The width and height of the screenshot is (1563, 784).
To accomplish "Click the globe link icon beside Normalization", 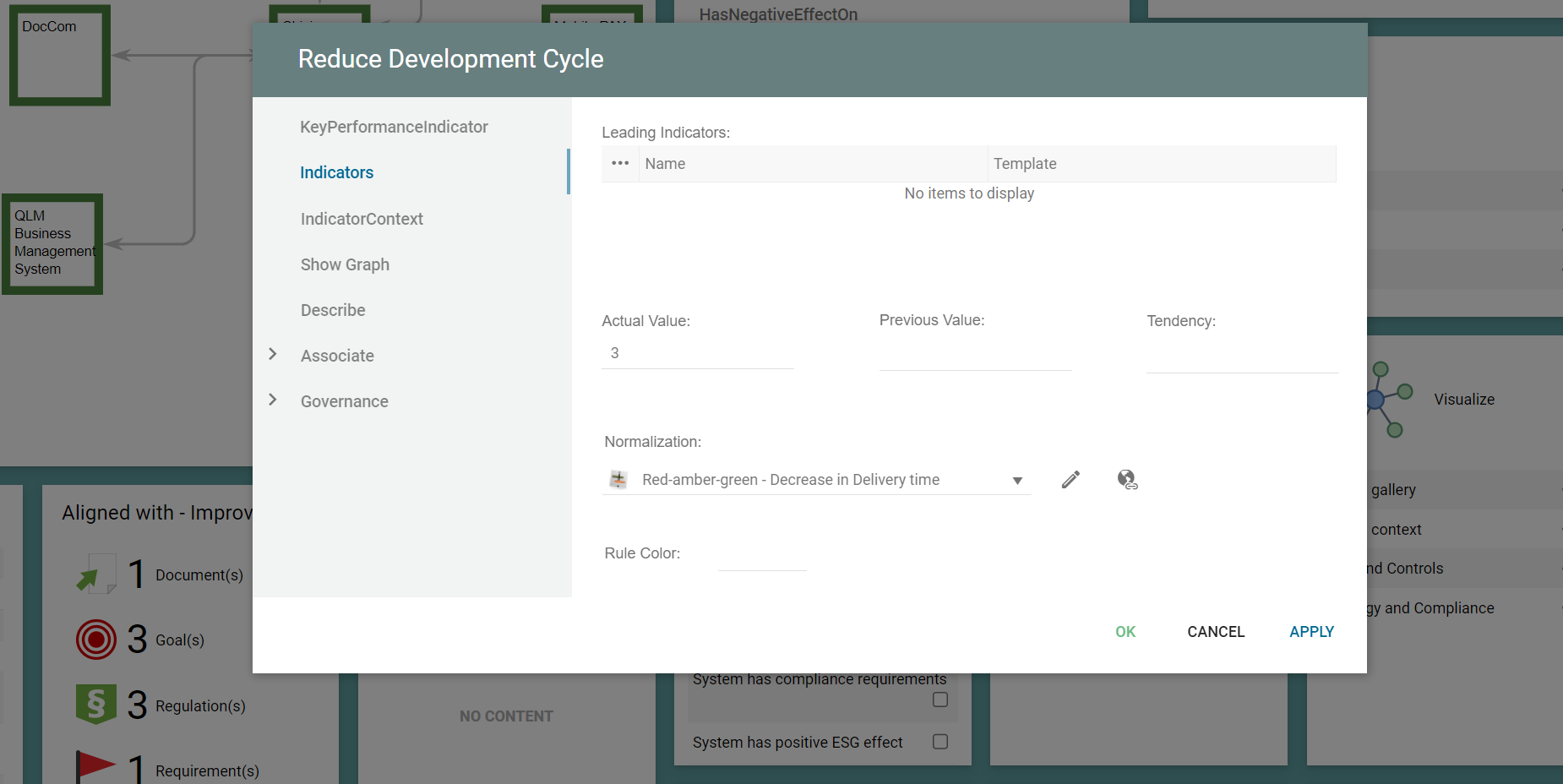I will [1127, 480].
